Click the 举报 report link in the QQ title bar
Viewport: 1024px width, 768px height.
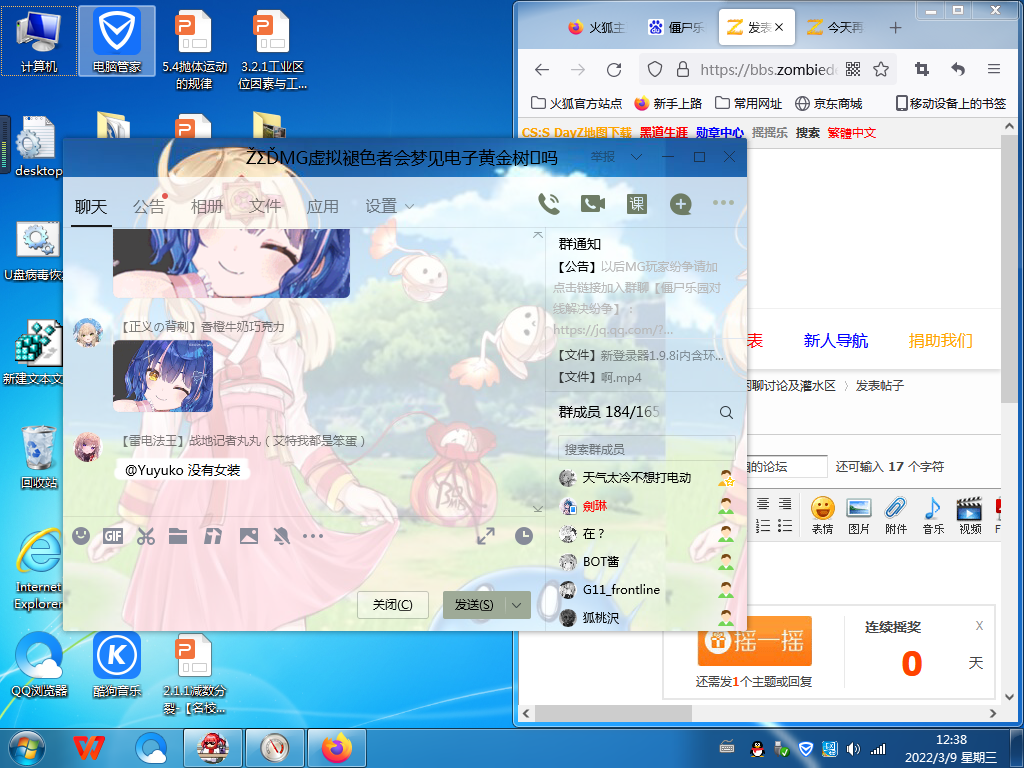coord(602,157)
